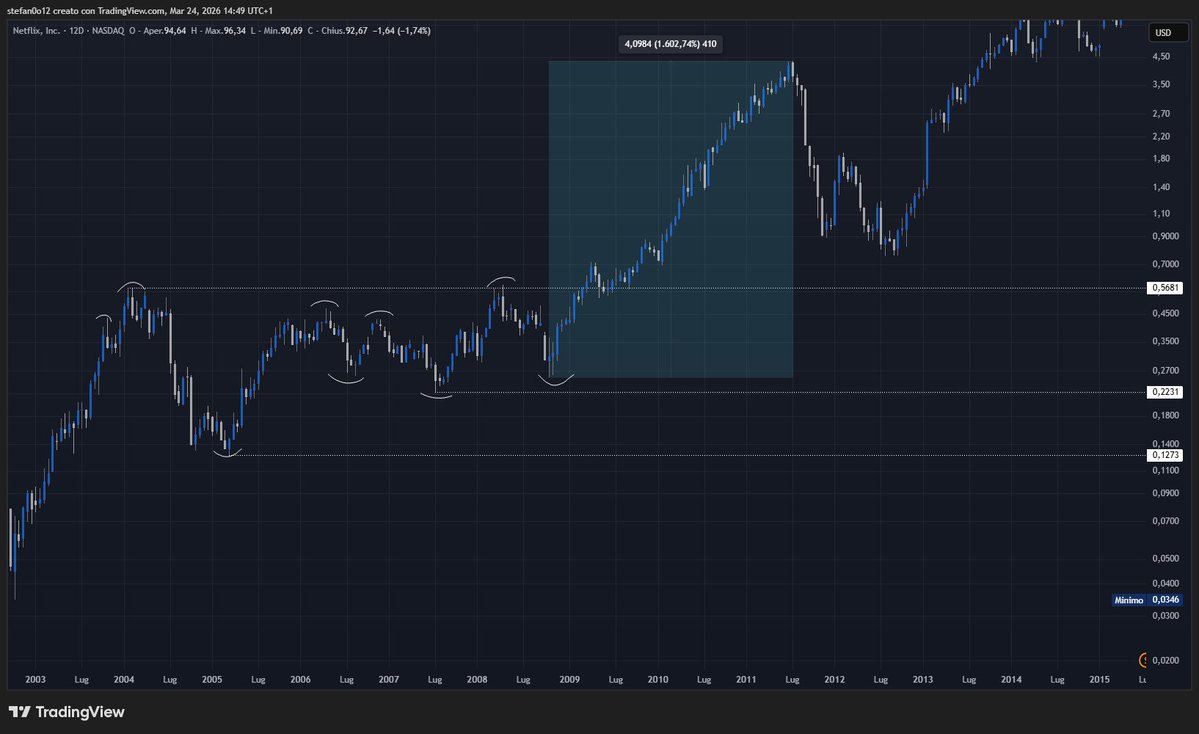Click the 2009 time axis label

570,679
